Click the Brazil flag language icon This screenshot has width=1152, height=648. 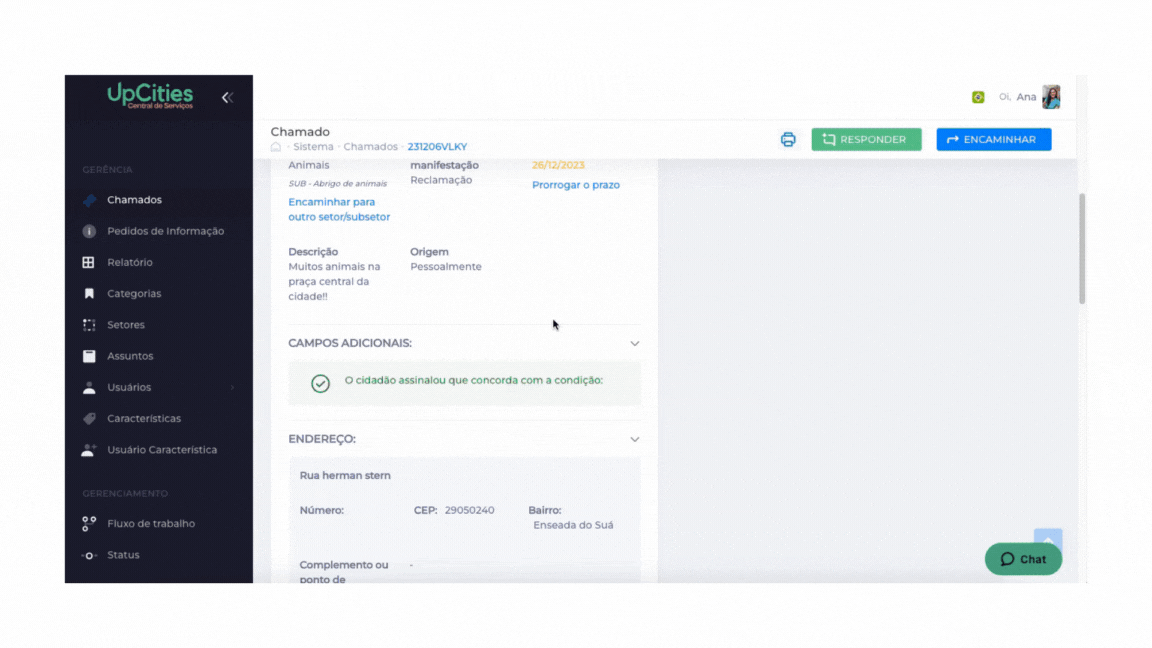tap(978, 97)
